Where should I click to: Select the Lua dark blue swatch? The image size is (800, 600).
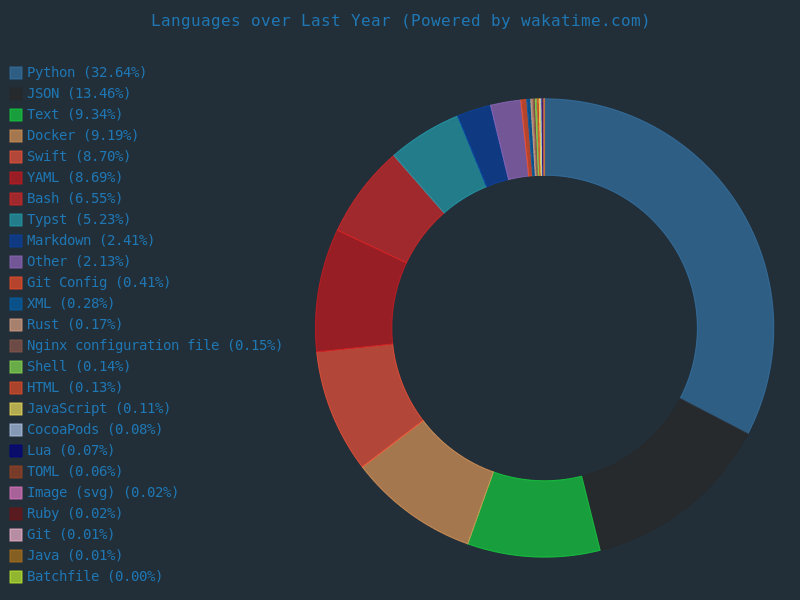pos(16,451)
